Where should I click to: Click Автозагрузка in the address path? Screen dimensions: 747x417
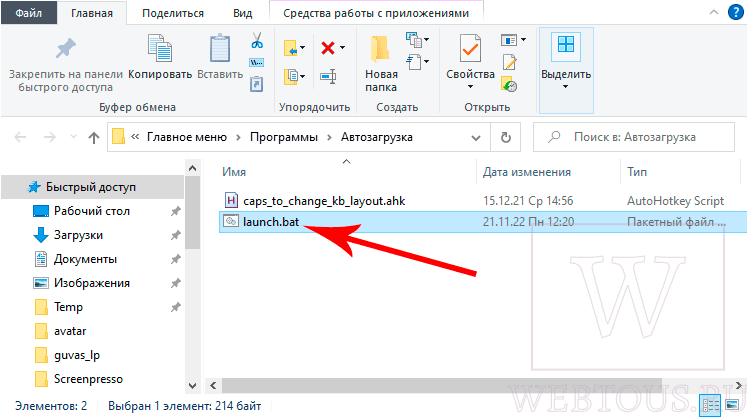pyautogui.click(x=377, y=137)
